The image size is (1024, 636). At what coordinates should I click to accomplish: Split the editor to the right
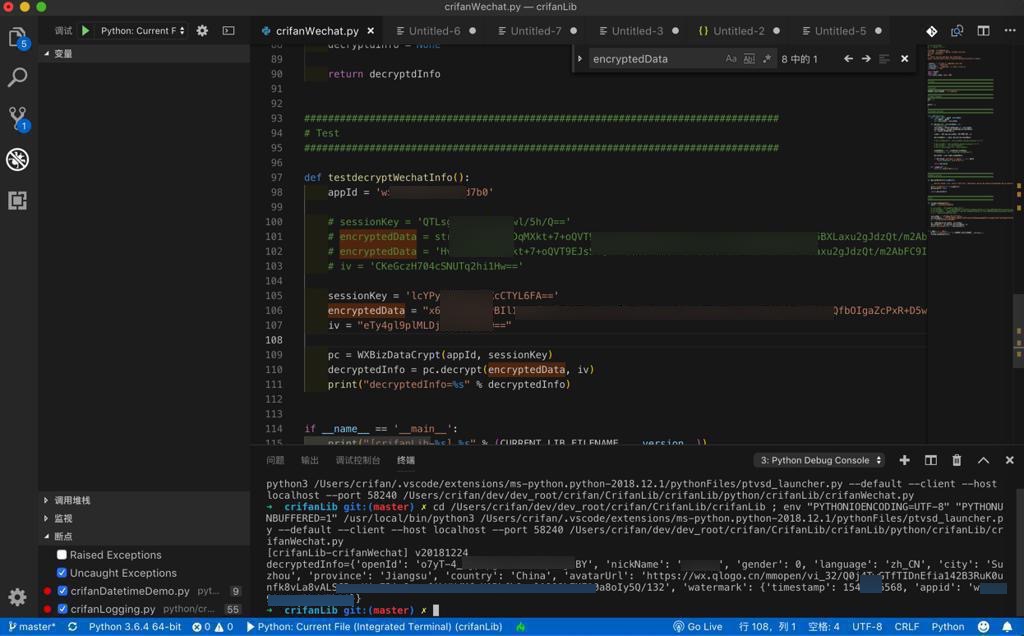tap(983, 31)
